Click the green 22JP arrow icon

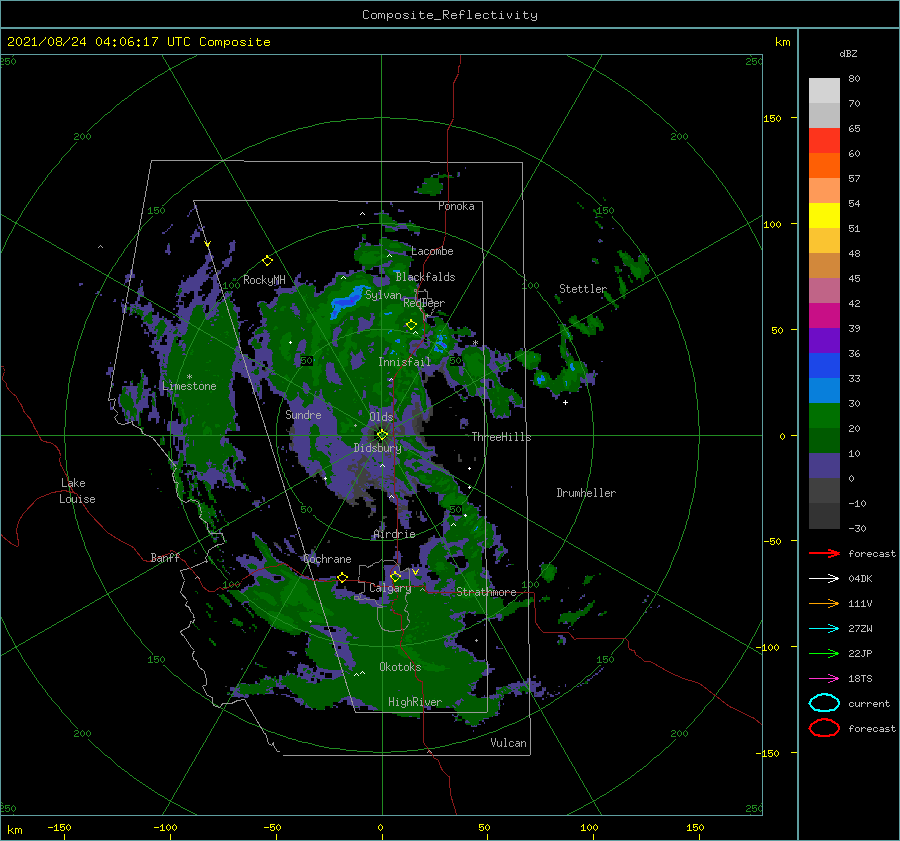click(x=824, y=653)
